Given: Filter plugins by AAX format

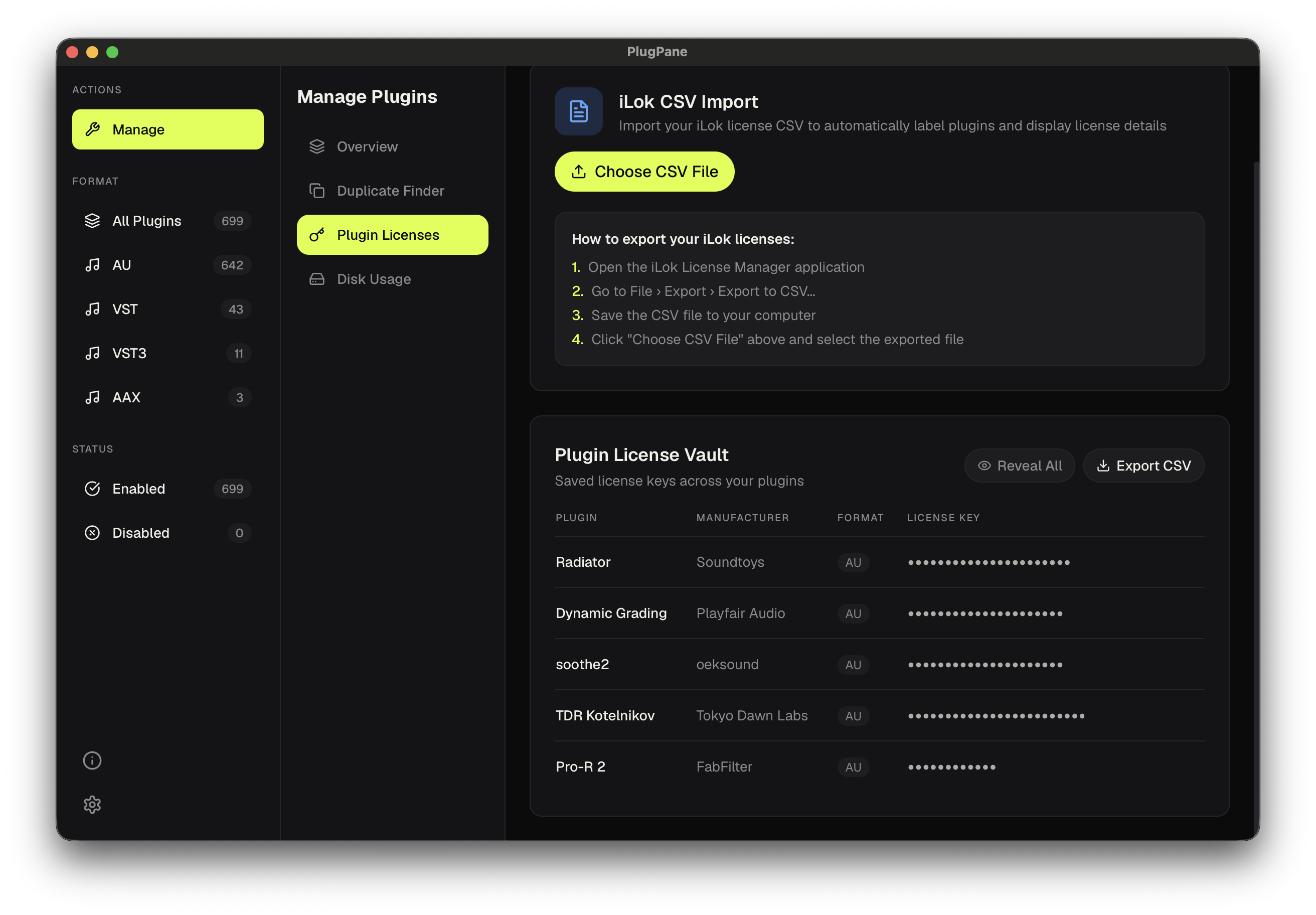Looking at the screenshot, I should 168,397.
